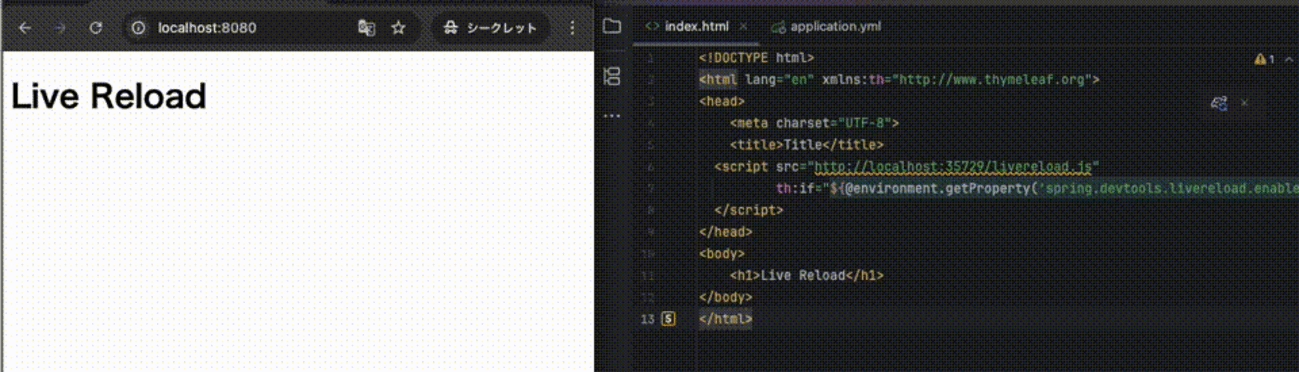Click the closing </head> tag
This screenshot has width=1299, height=372.
coord(725,232)
